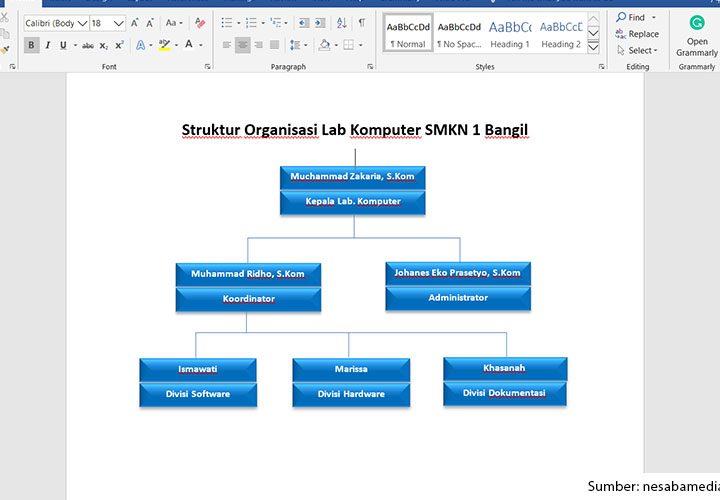Click the Sort A-Z icon
This screenshot has height=500, width=720.
341,22
